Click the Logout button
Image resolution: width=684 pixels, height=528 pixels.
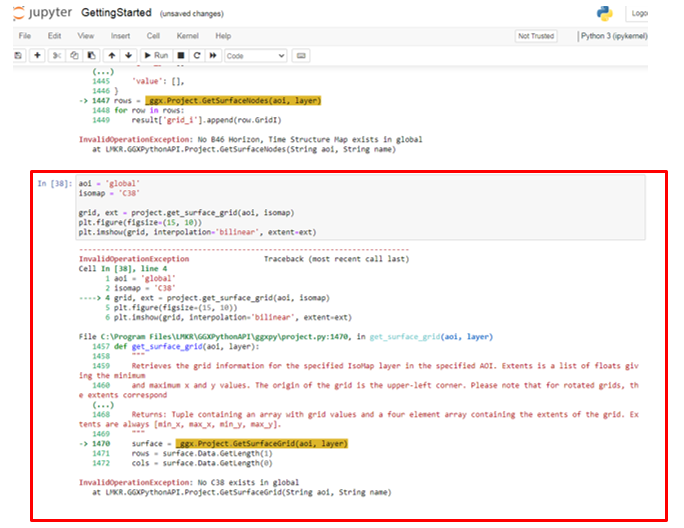[x=638, y=14]
